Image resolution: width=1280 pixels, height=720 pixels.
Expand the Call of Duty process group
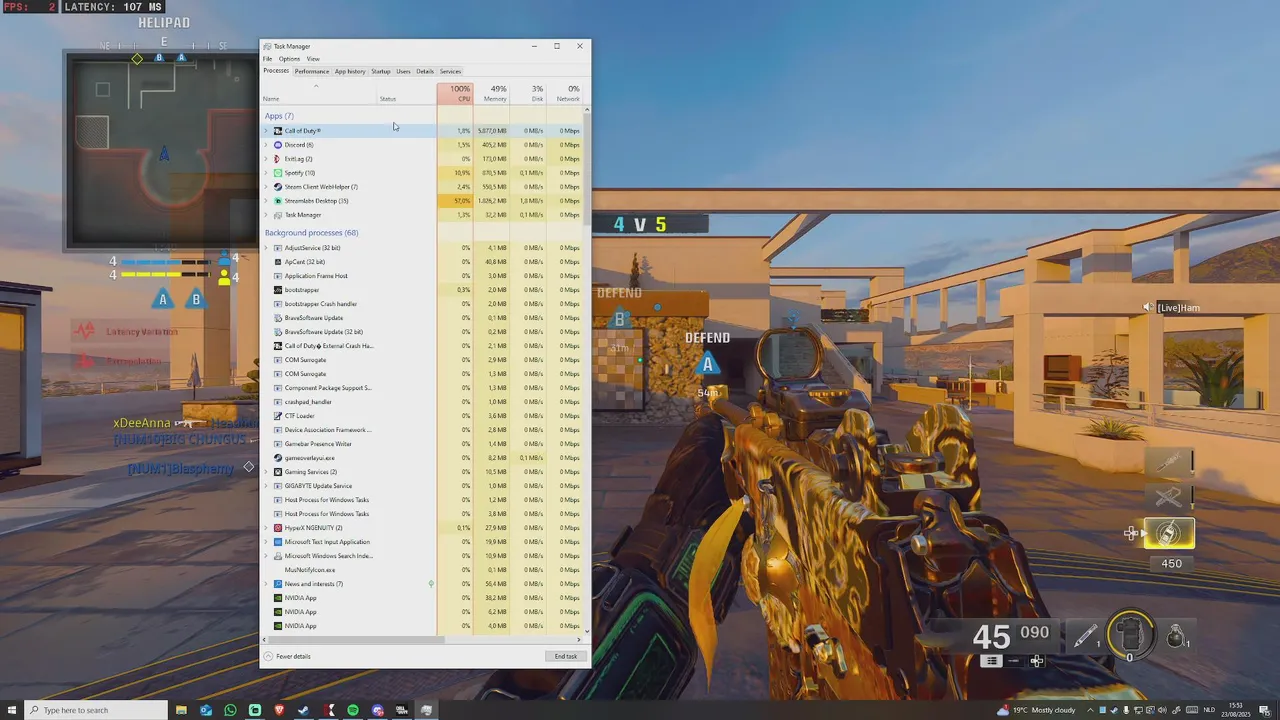pos(266,131)
